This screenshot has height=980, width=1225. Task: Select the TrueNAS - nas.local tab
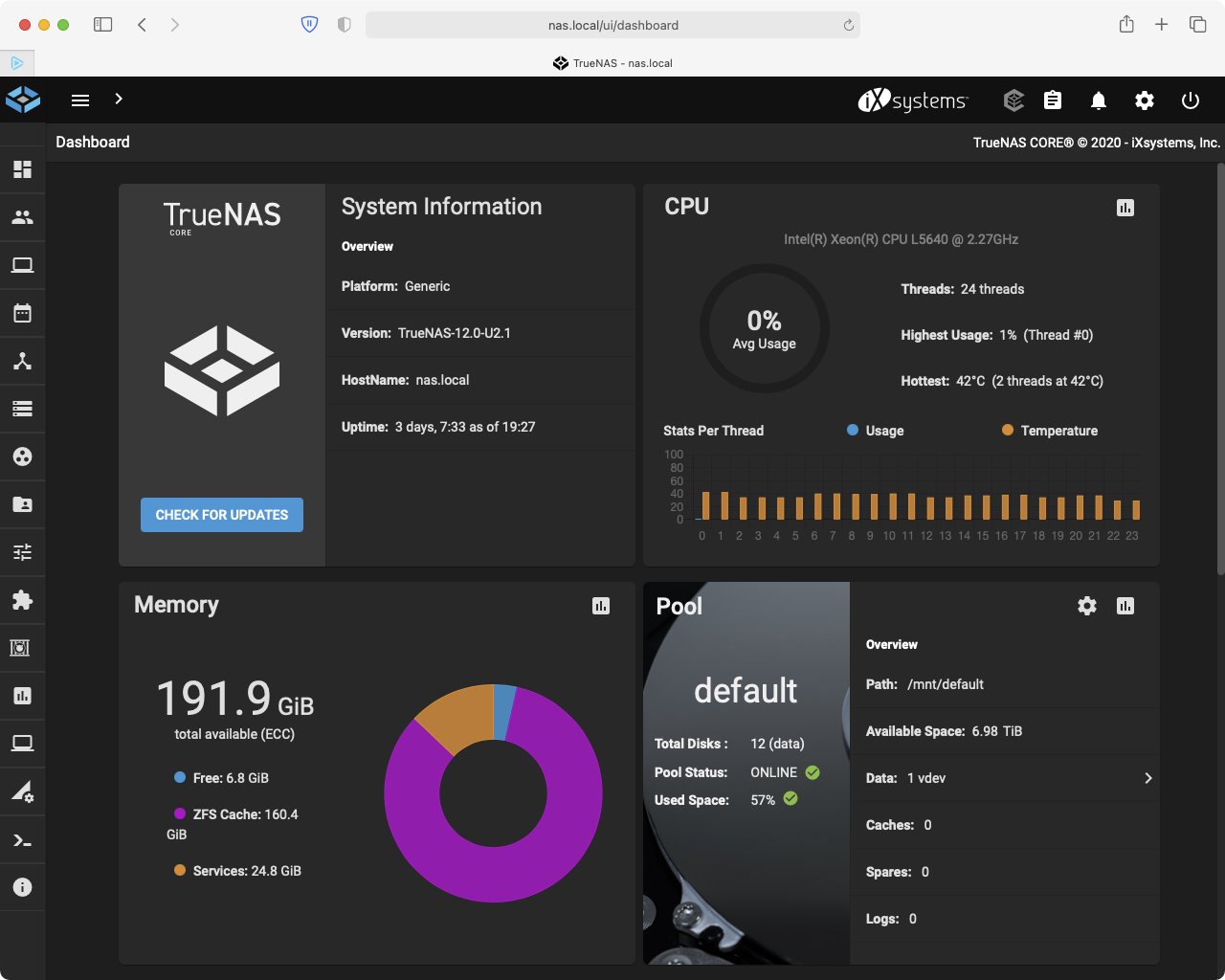tap(612, 63)
